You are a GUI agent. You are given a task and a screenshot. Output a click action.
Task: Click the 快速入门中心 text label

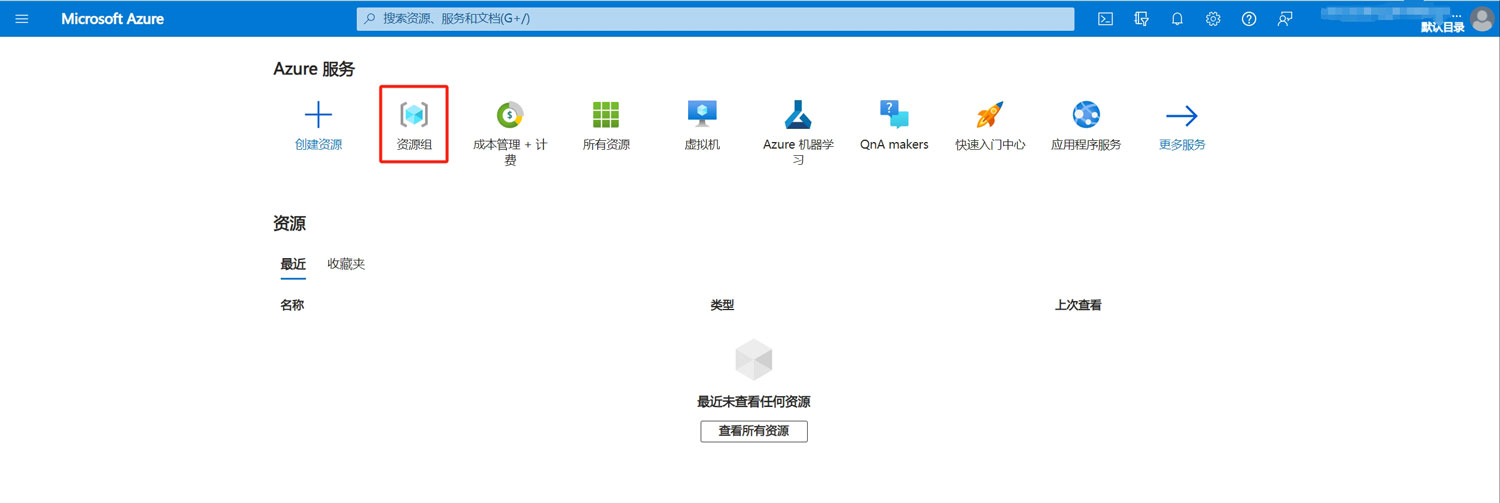(x=990, y=145)
